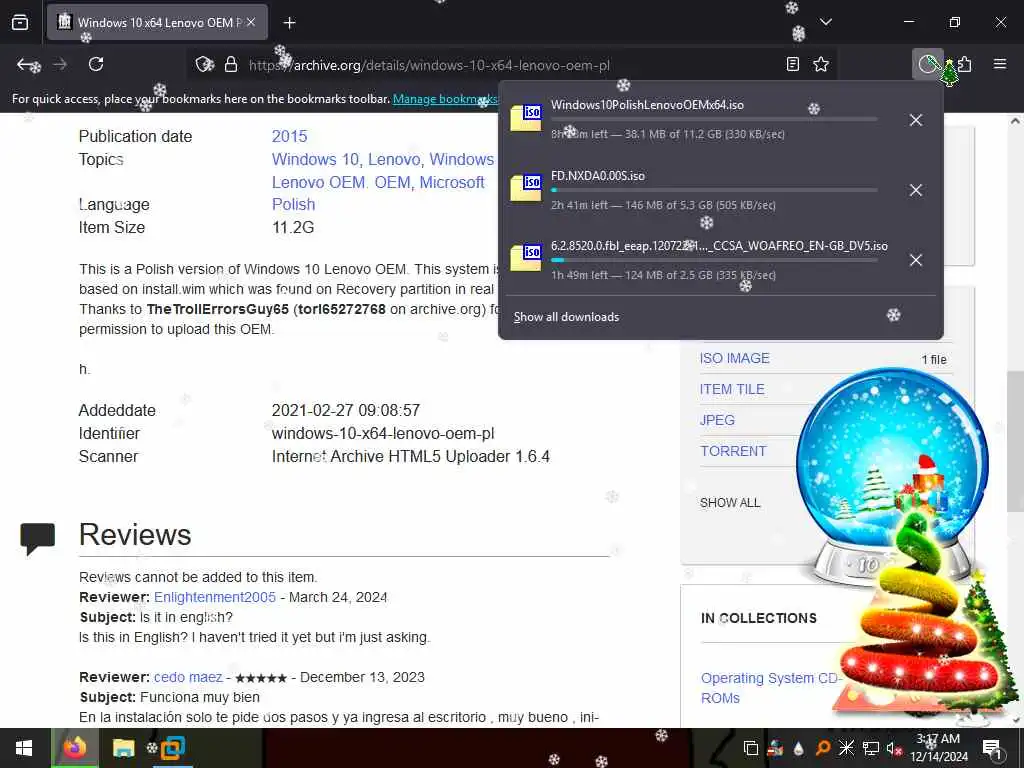Download the ITEM TILE option

732,389
